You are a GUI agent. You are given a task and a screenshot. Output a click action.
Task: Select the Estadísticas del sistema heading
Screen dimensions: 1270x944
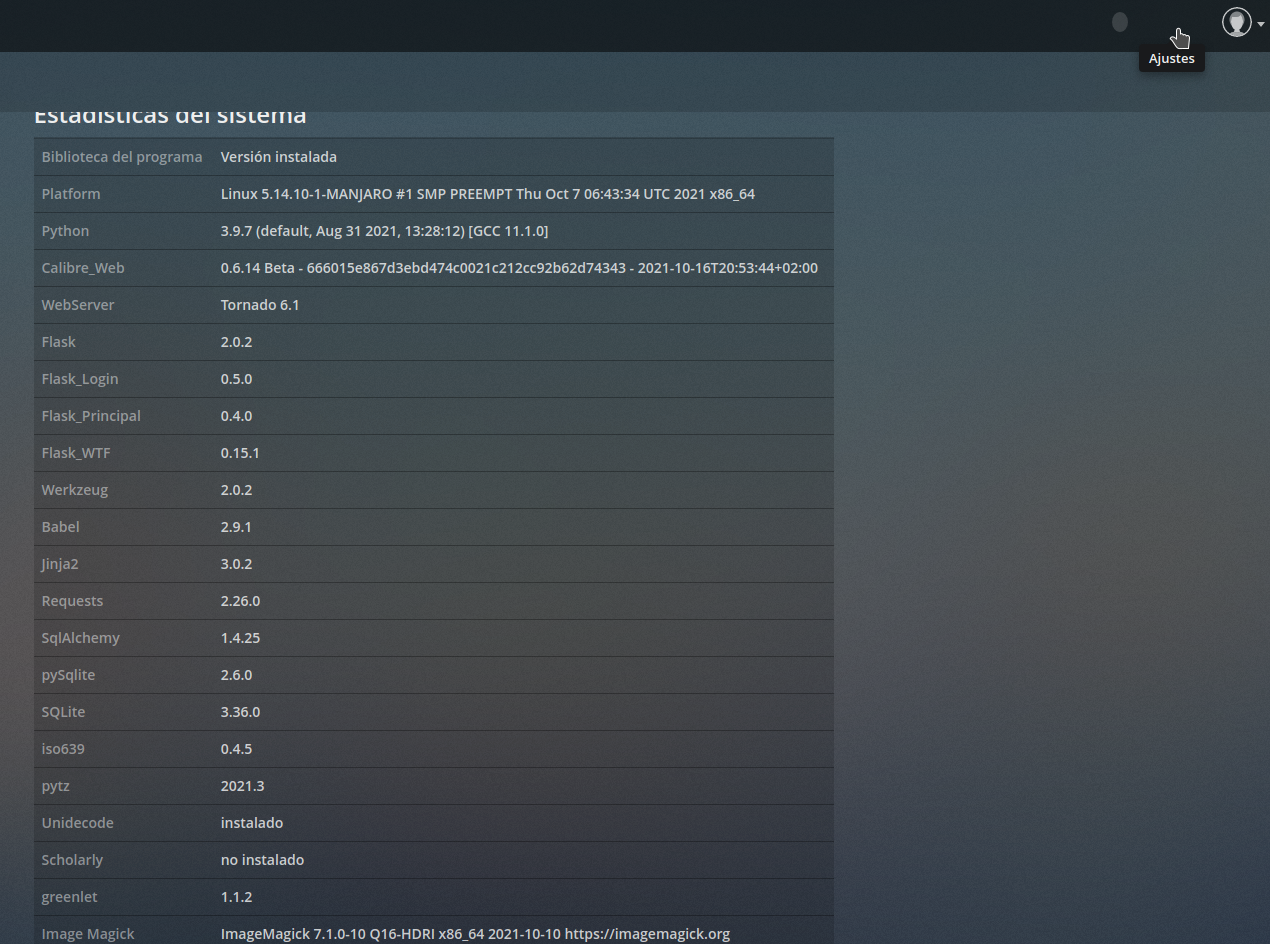(170, 114)
